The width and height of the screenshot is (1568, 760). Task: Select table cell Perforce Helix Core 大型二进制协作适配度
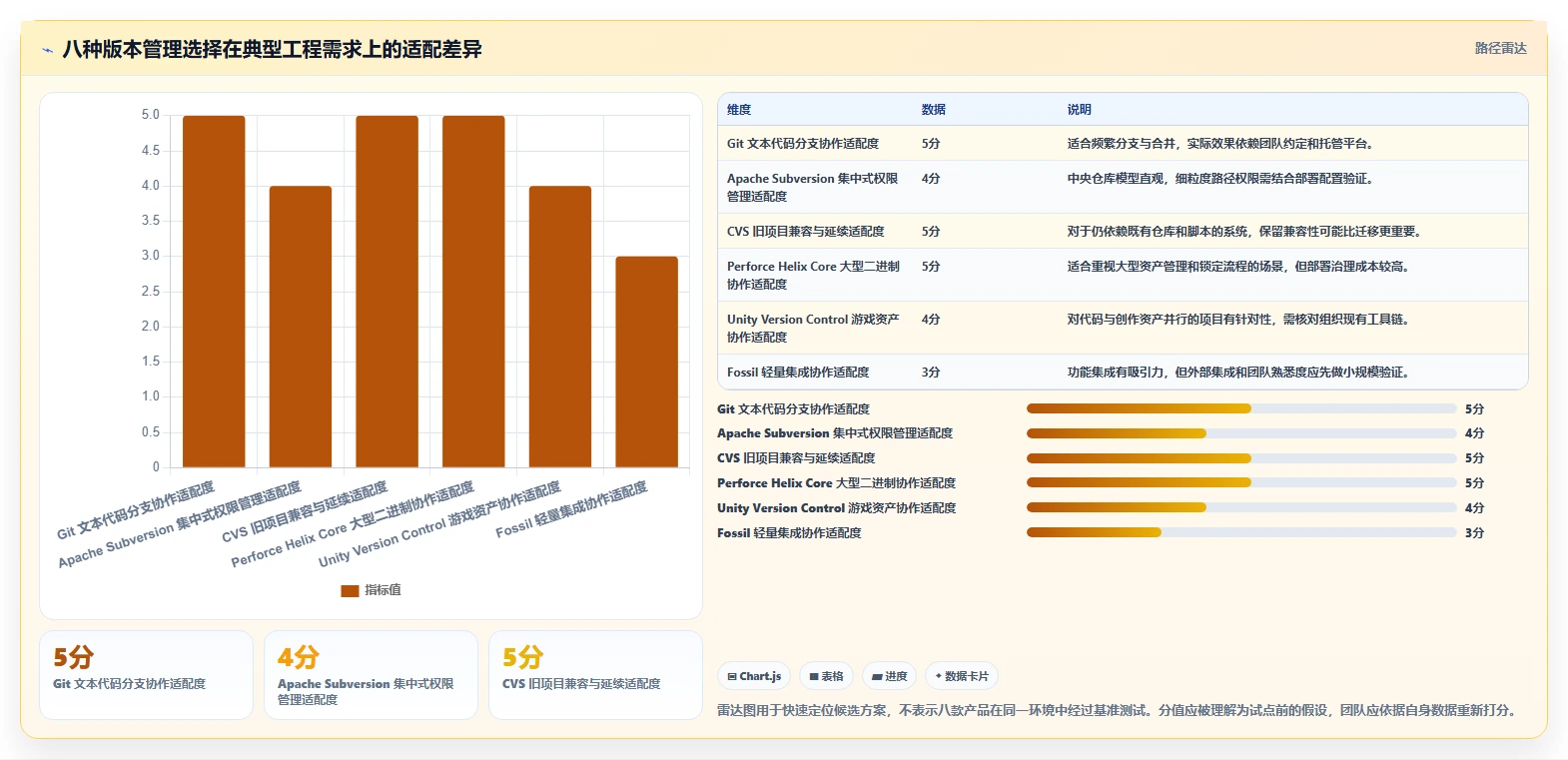814,276
